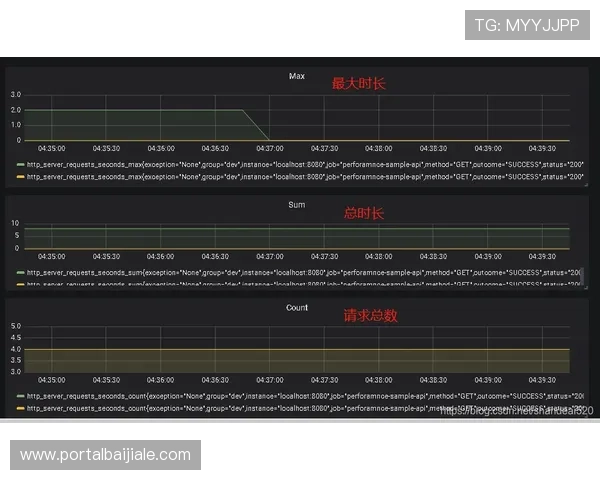This screenshot has width=600, height=480.
Task: Click 2.0 value on Max y-axis
Action: 16,110
